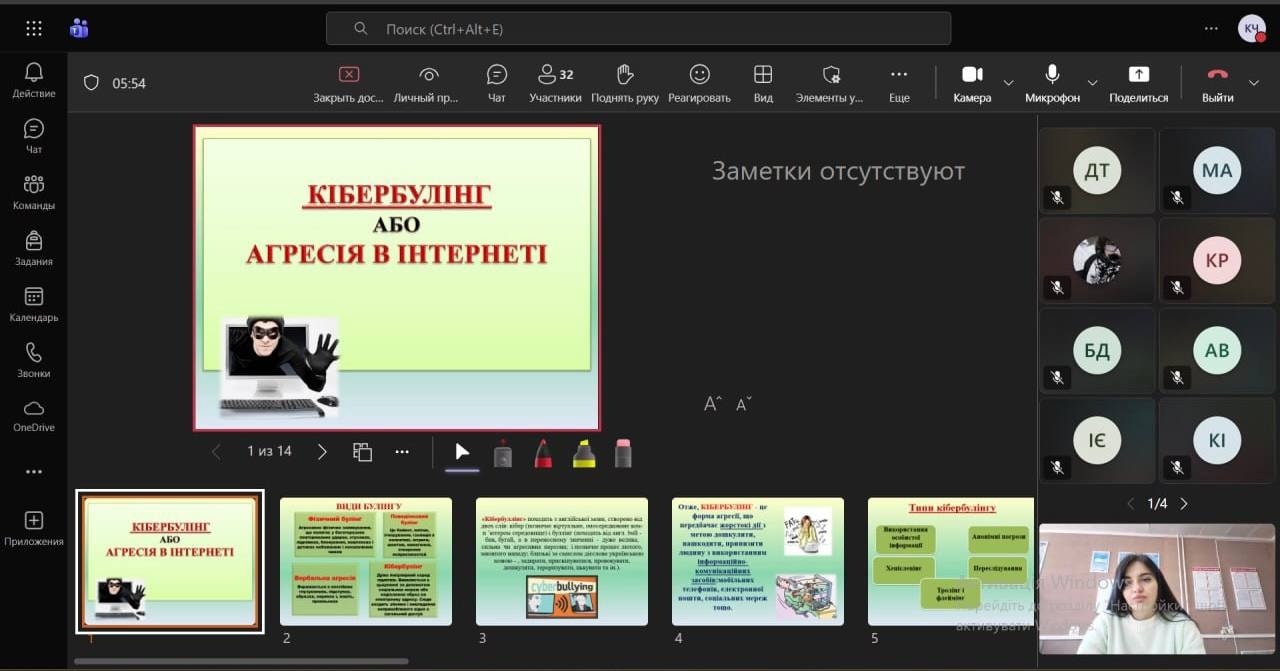Open the meeting Chat panel
Screen dimensions: 1280x671
[497, 75]
